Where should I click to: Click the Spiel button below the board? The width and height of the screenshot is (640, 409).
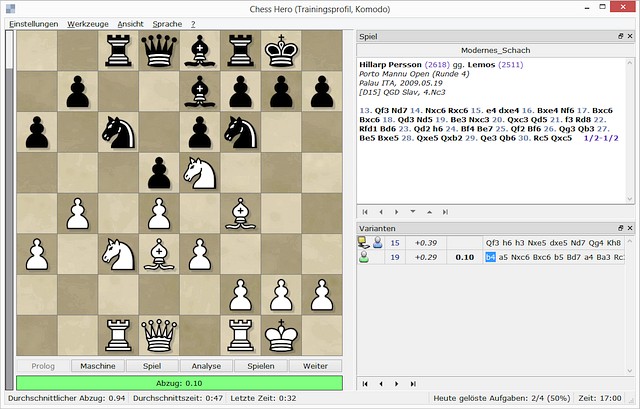click(152, 366)
